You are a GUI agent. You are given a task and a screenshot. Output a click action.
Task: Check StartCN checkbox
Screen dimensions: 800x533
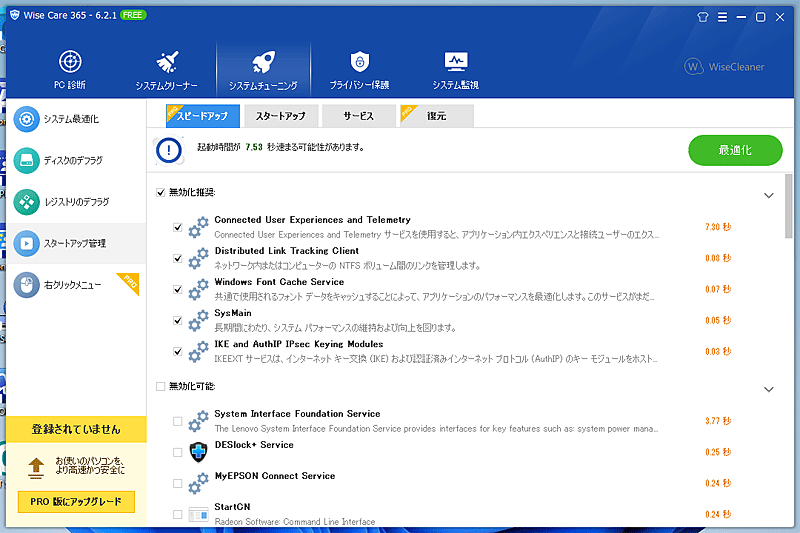[x=178, y=515]
